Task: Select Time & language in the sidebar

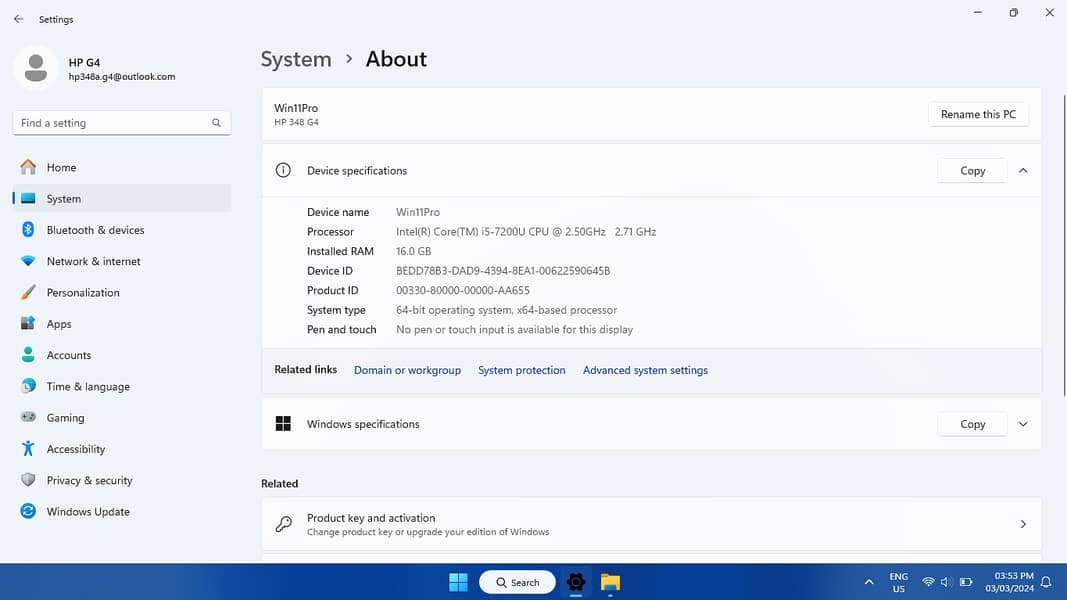Action: pyautogui.click(x=88, y=387)
